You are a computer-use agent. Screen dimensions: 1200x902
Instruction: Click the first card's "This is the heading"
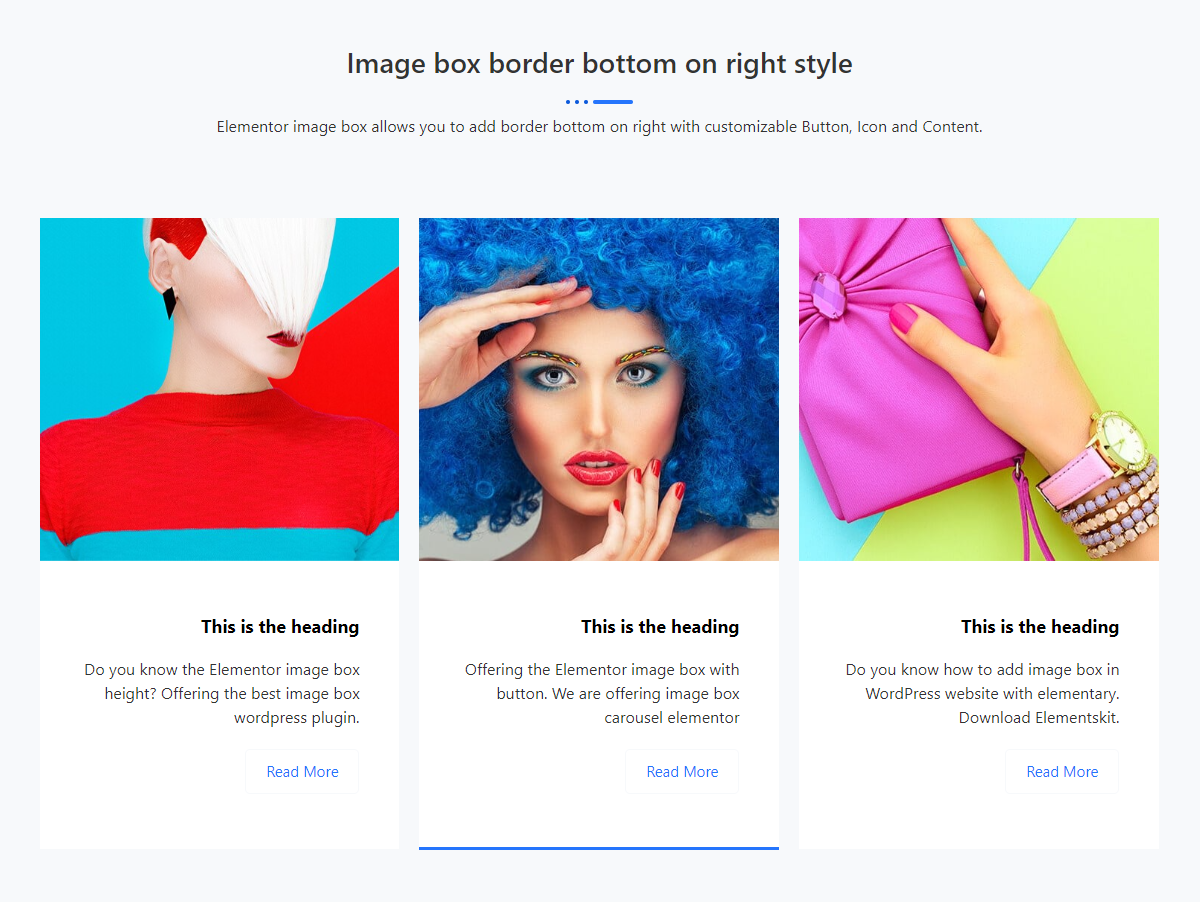[x=280, y=627]
